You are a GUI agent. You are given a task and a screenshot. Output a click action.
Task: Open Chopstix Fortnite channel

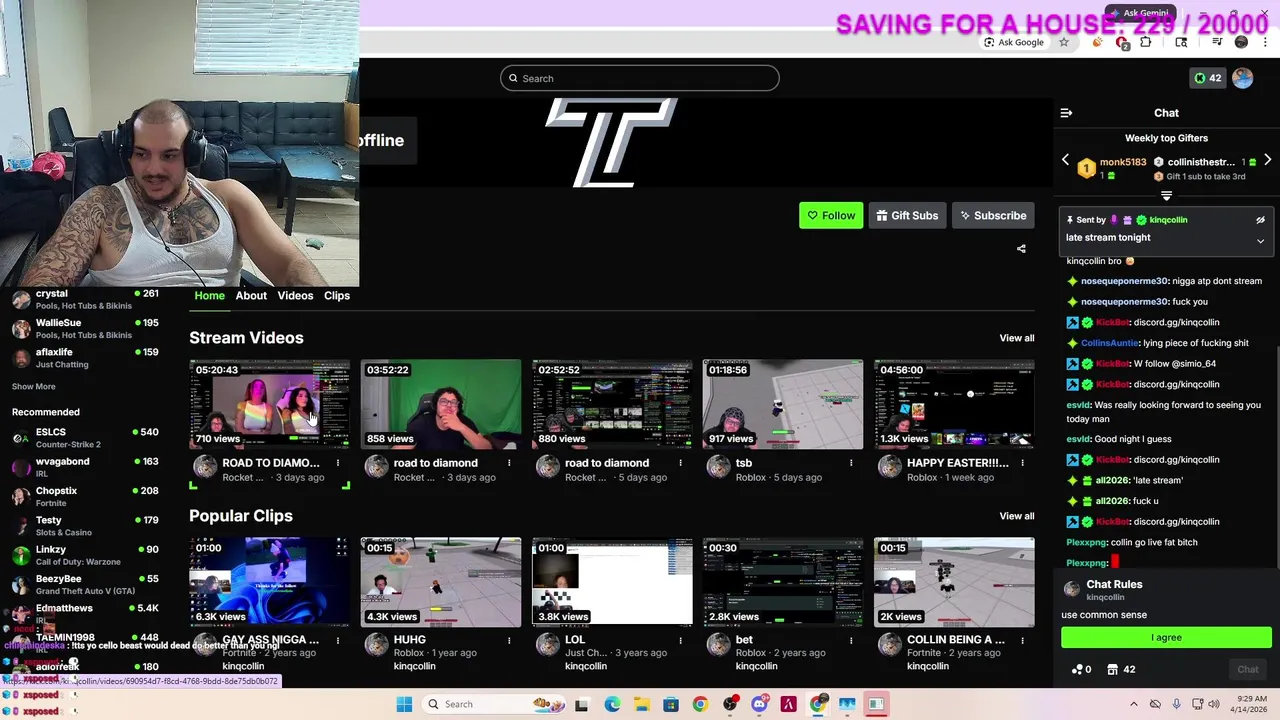click(x=85, y=496)
